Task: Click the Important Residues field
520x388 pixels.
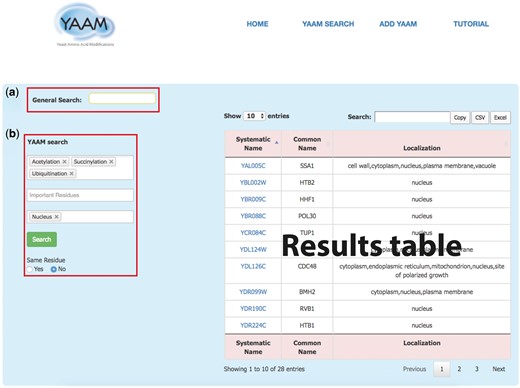Action: pos(80,195)
